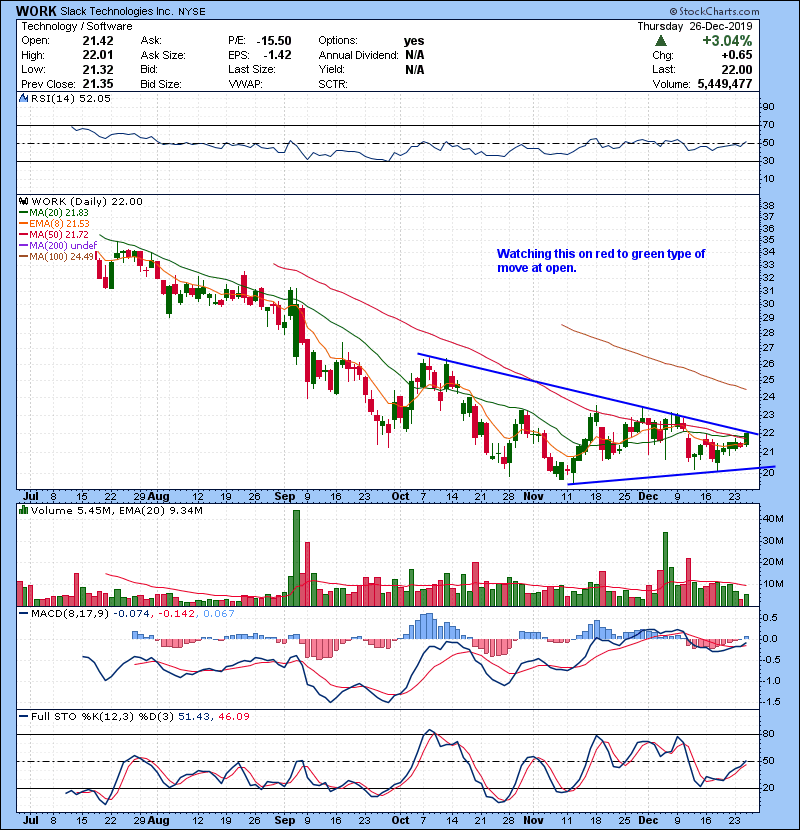Click the VWAP field label
This screenshot has height=830, width=800.
pos(245,84)
